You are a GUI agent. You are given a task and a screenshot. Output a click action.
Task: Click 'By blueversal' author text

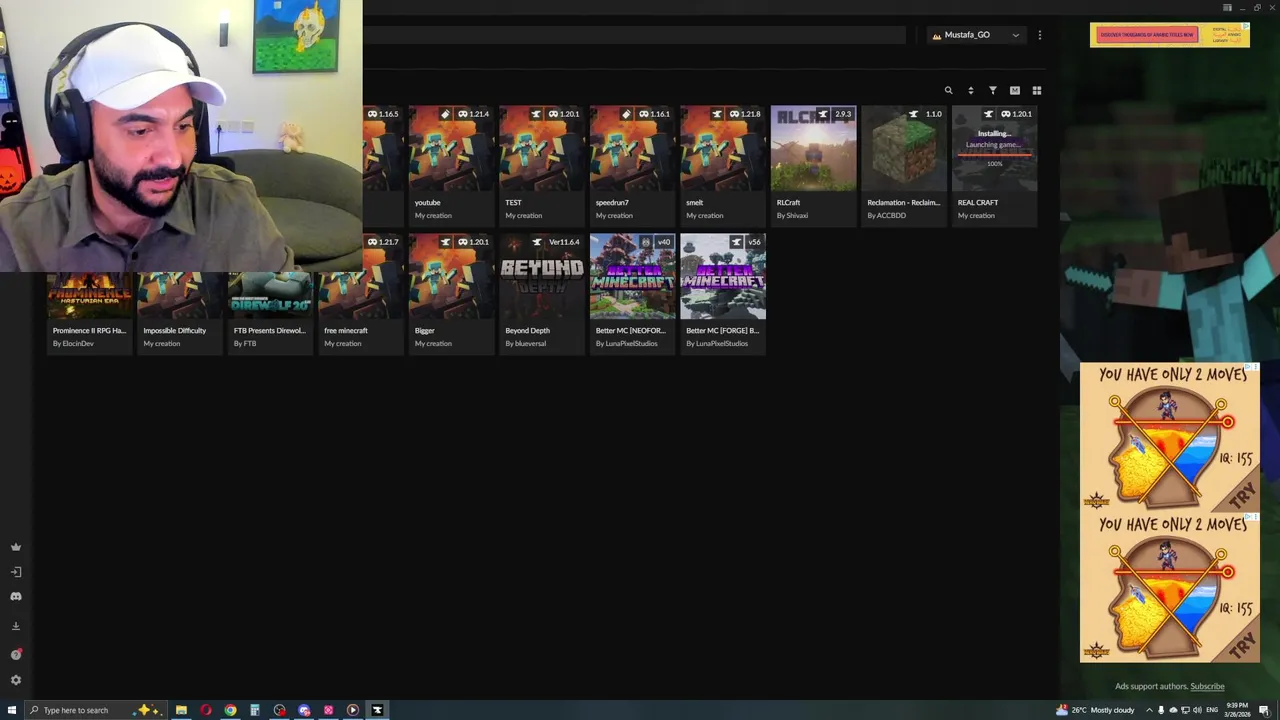(526, 343)
